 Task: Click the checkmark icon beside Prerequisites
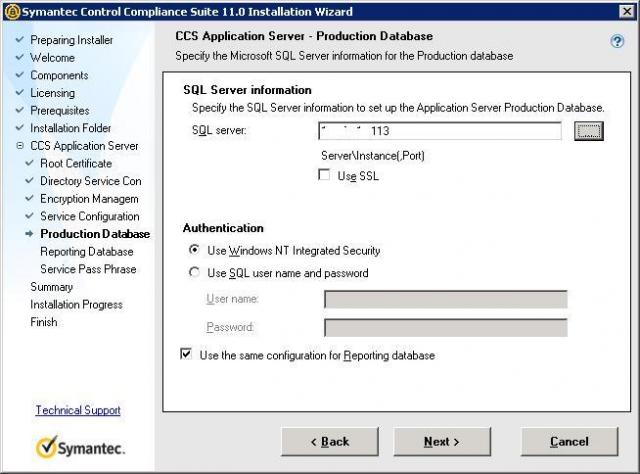19,110
